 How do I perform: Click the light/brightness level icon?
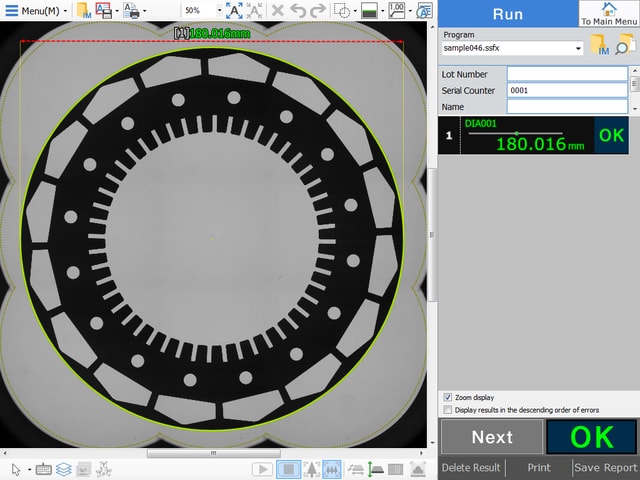click(x=369, y=11)
